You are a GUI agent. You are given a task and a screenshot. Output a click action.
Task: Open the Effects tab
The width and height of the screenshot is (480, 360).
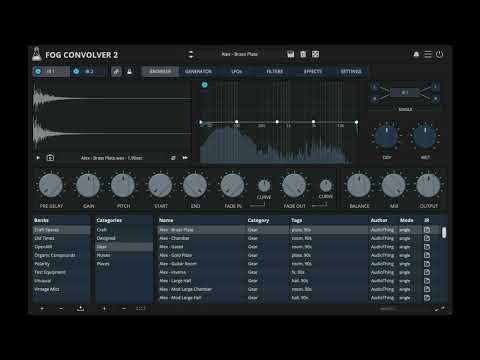pyautogui.click(x=313, y=71)
